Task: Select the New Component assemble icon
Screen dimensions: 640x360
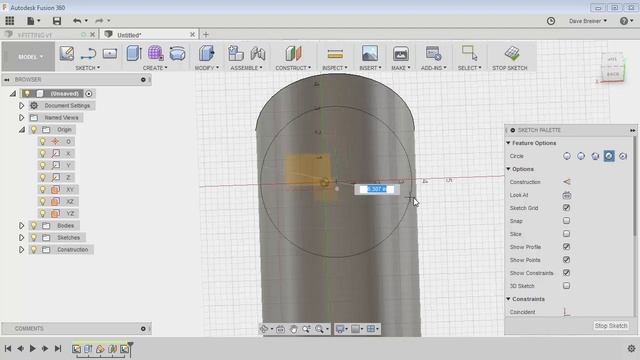Action: 236,53
